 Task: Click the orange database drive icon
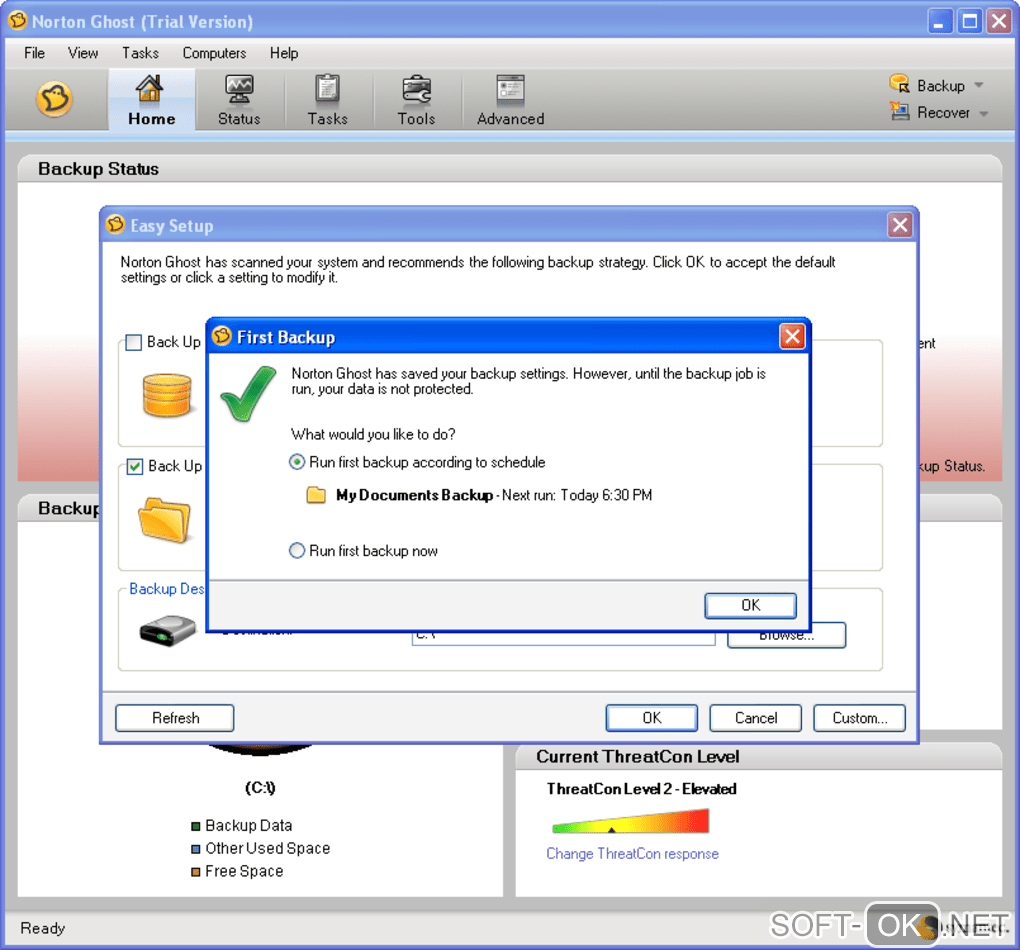167,394
